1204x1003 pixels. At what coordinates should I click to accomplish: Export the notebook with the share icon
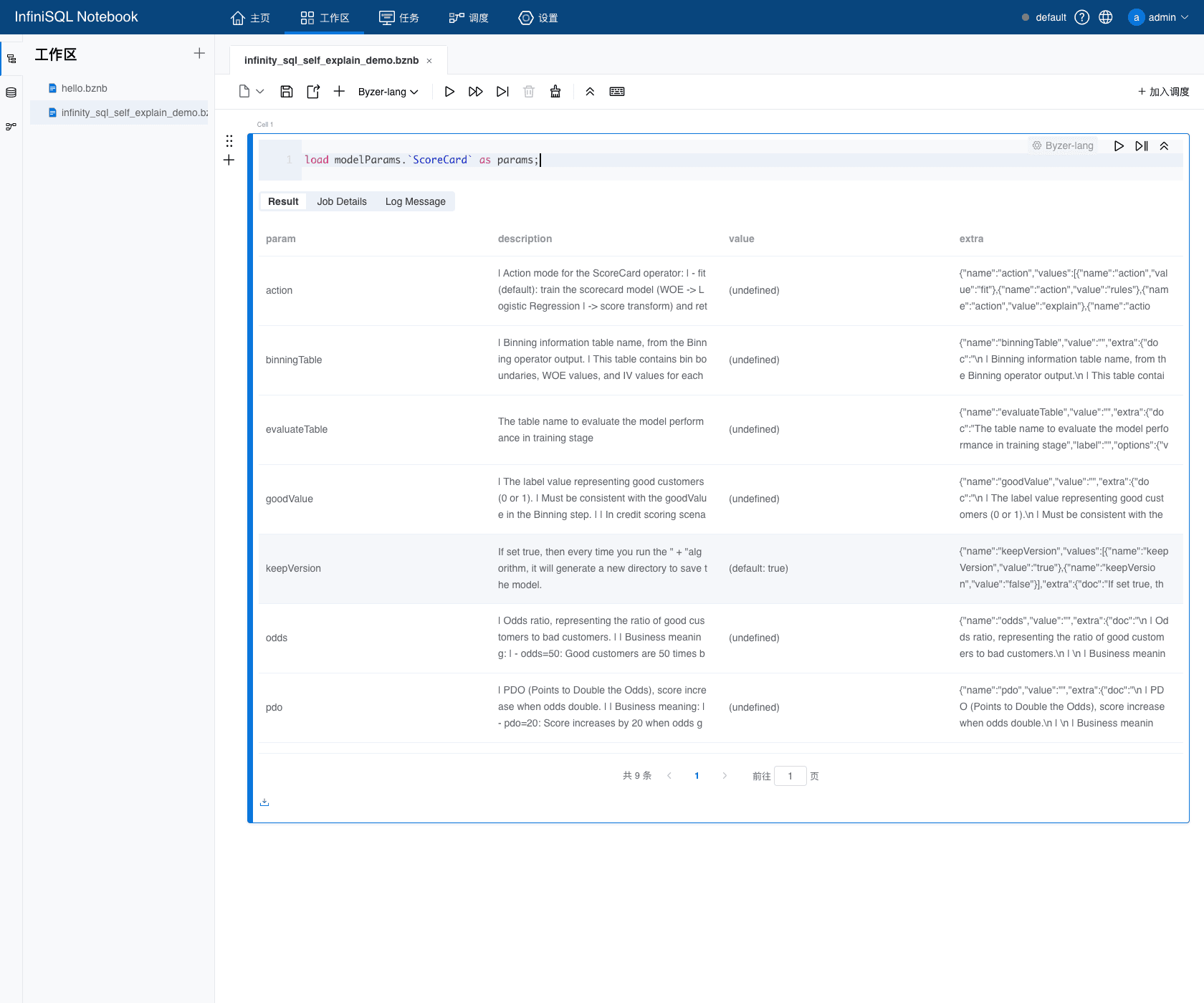[313, 92]
